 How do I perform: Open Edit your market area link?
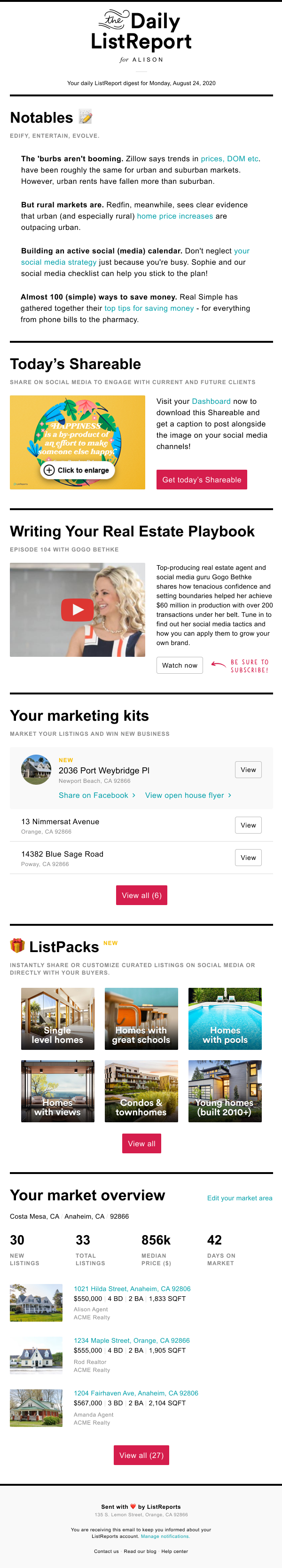pyautogui.click(x=239, y=1198)
